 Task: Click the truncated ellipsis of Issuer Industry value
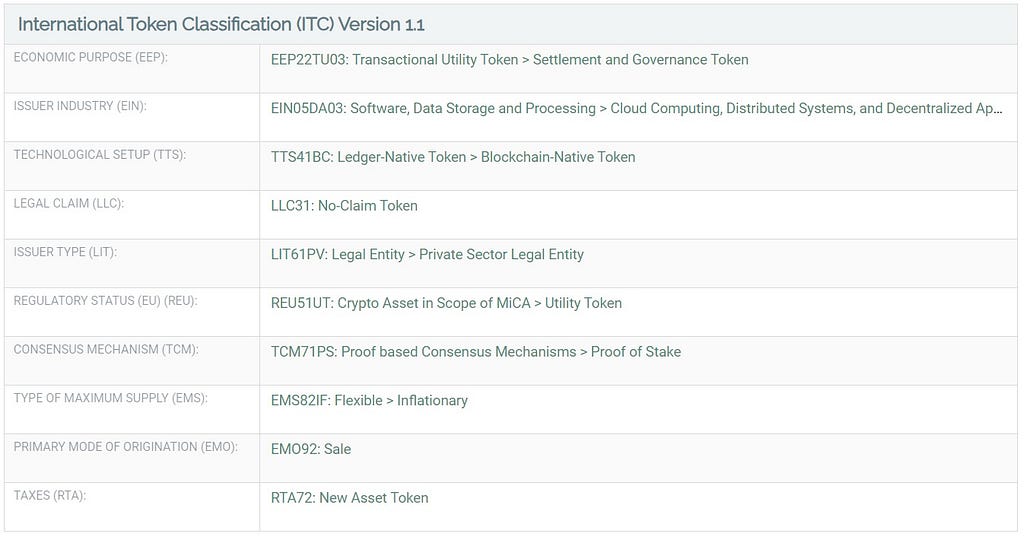tap(997, 110)
